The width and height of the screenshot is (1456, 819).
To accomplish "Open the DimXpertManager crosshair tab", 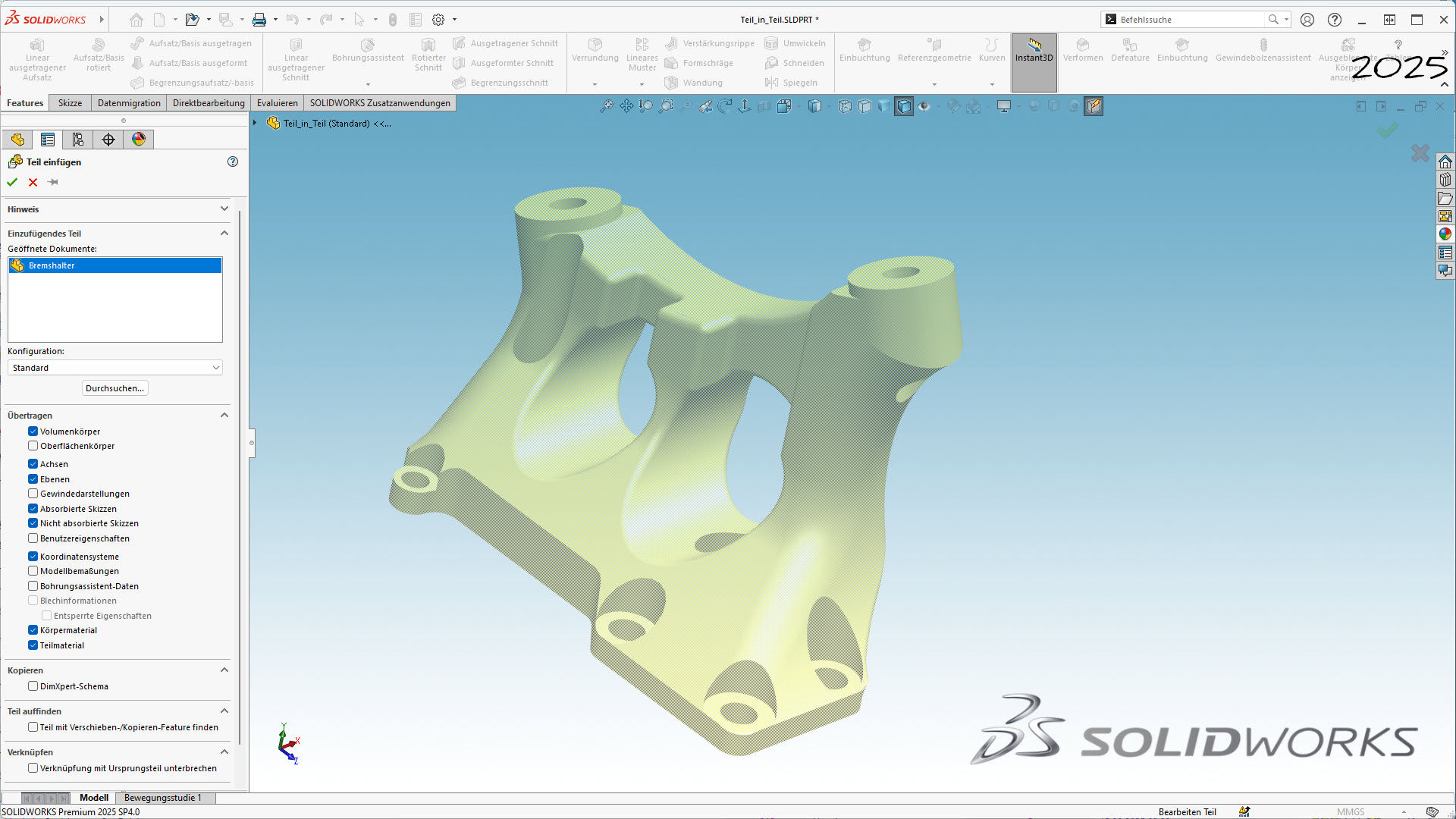I will point(108,140).
